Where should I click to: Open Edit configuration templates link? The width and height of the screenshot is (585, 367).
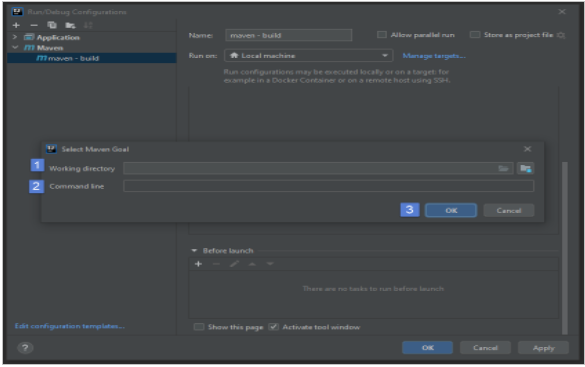coord(70,326)
